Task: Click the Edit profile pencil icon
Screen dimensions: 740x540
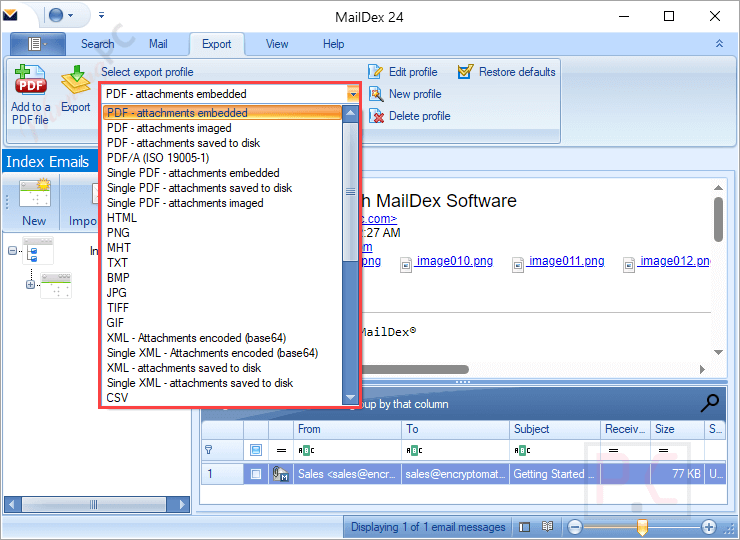Action: tap(375, 72)
